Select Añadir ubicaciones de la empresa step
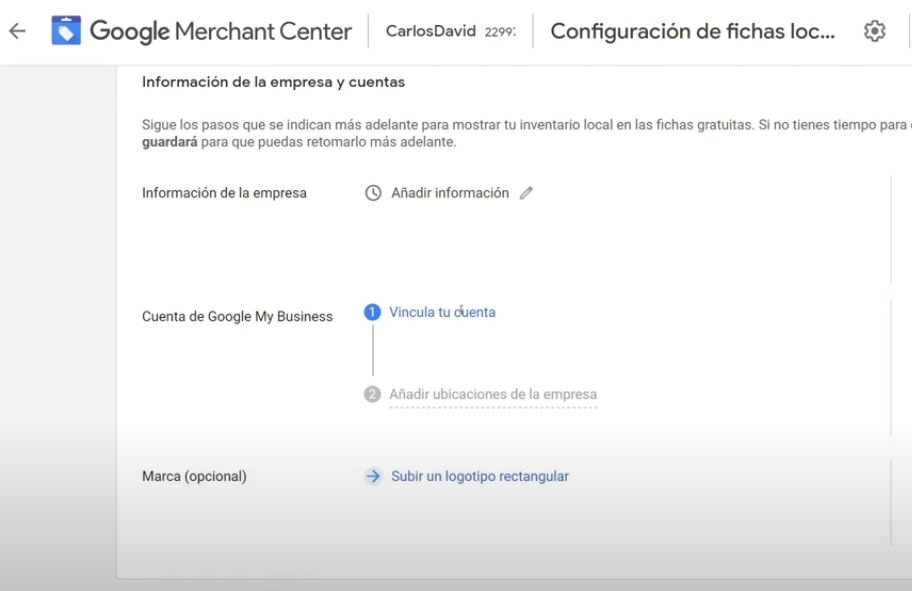The image size is (912, 591). point(492,394)
